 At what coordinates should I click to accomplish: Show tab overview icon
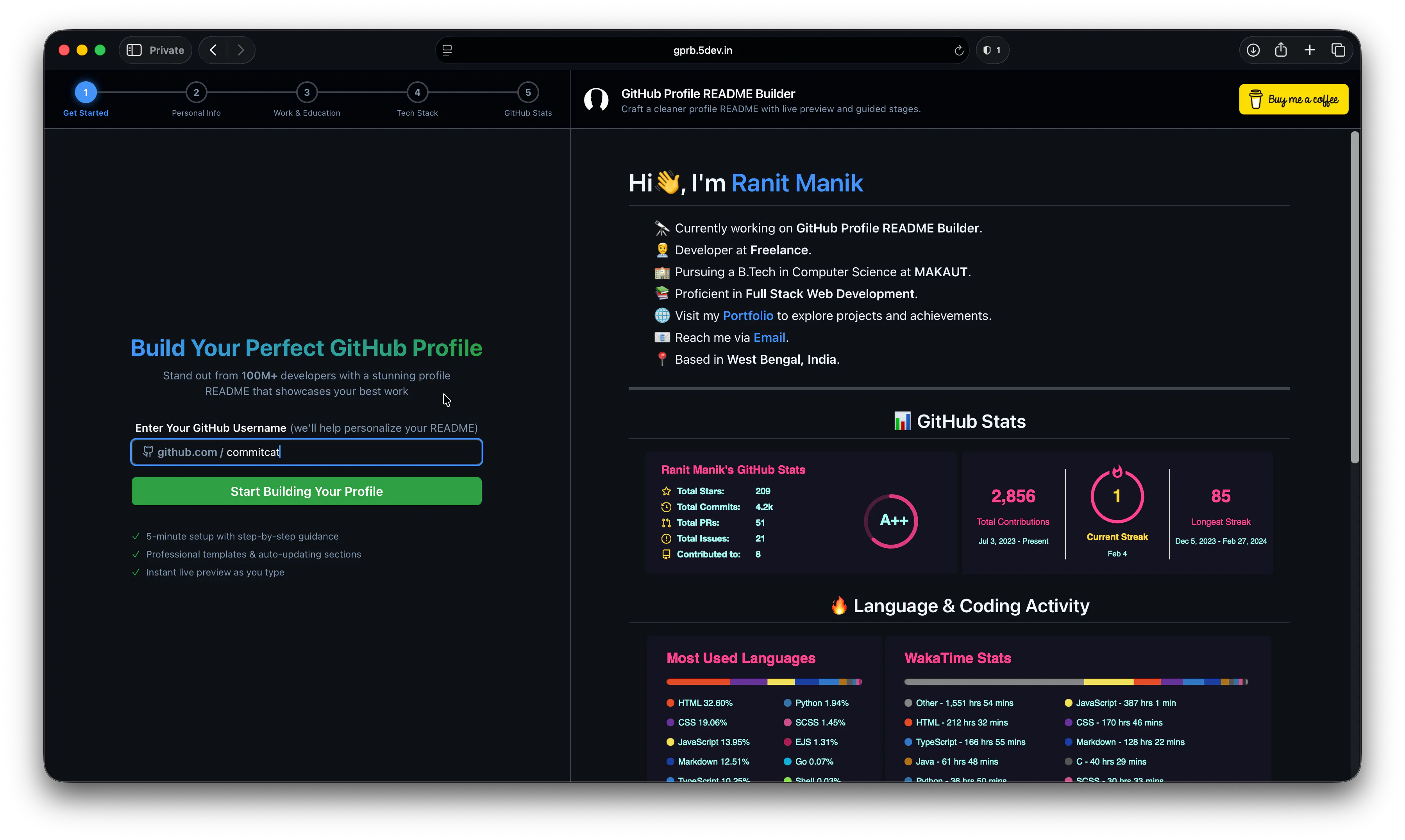tap(1338, 50)
